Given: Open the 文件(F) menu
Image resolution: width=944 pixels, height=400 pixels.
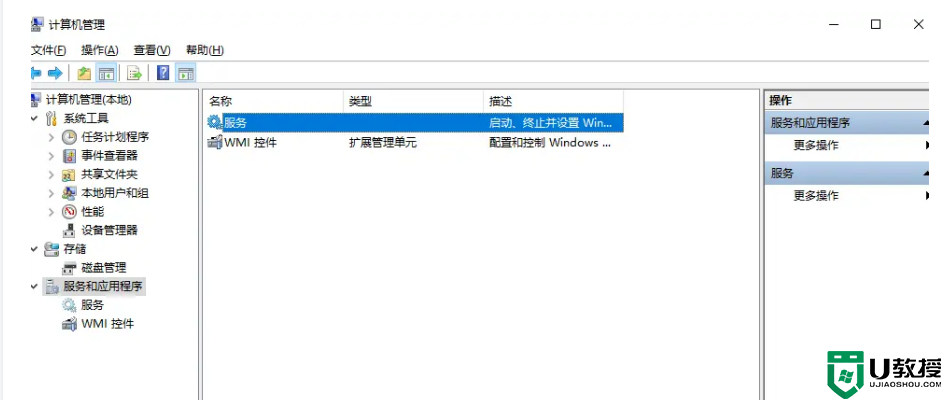Looking at the screenshot, I should [x=48, y=50].
